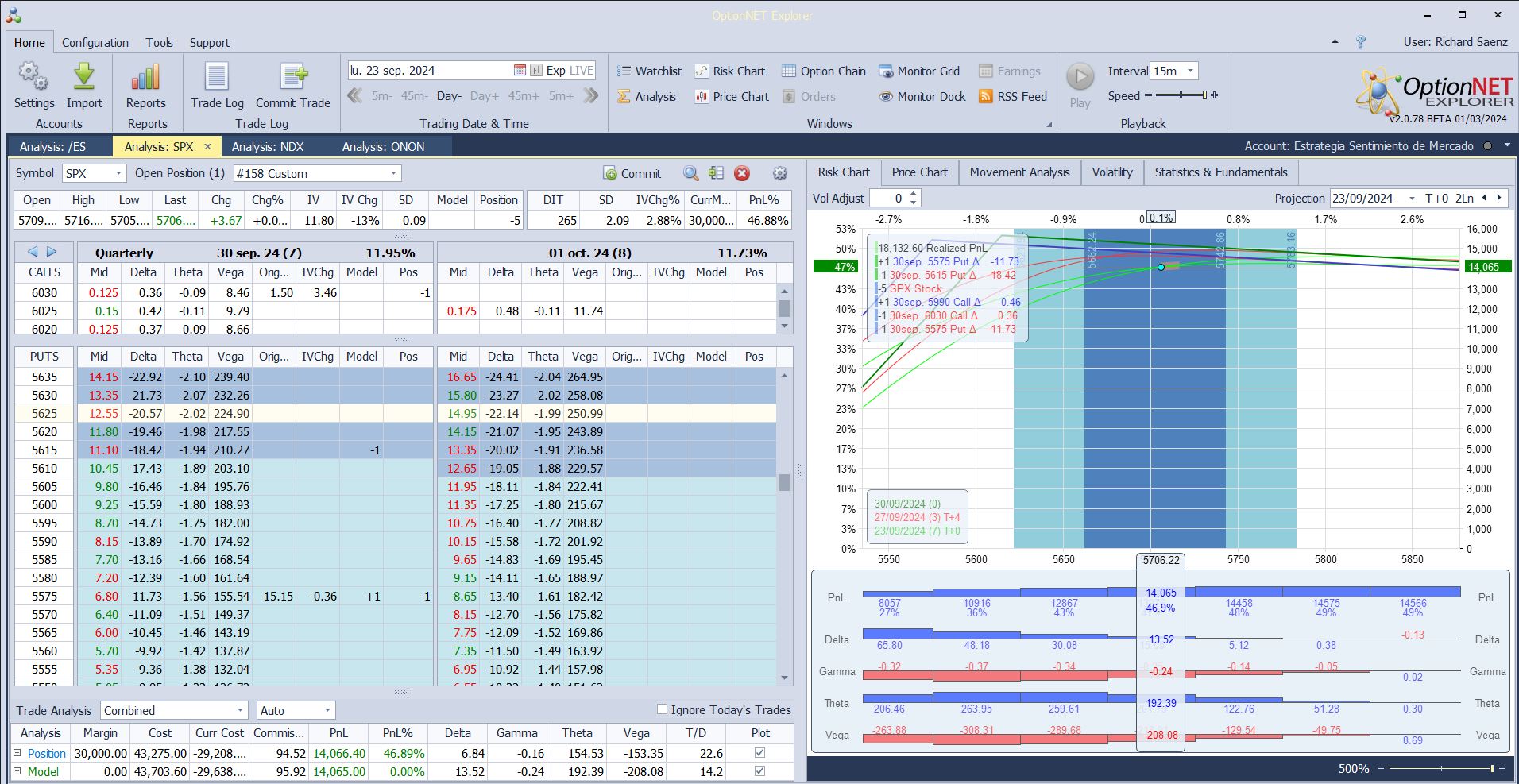Open the Configuration ribbon tab
The width and height of the screenshot is (1519, 784).
pos(95,42)
